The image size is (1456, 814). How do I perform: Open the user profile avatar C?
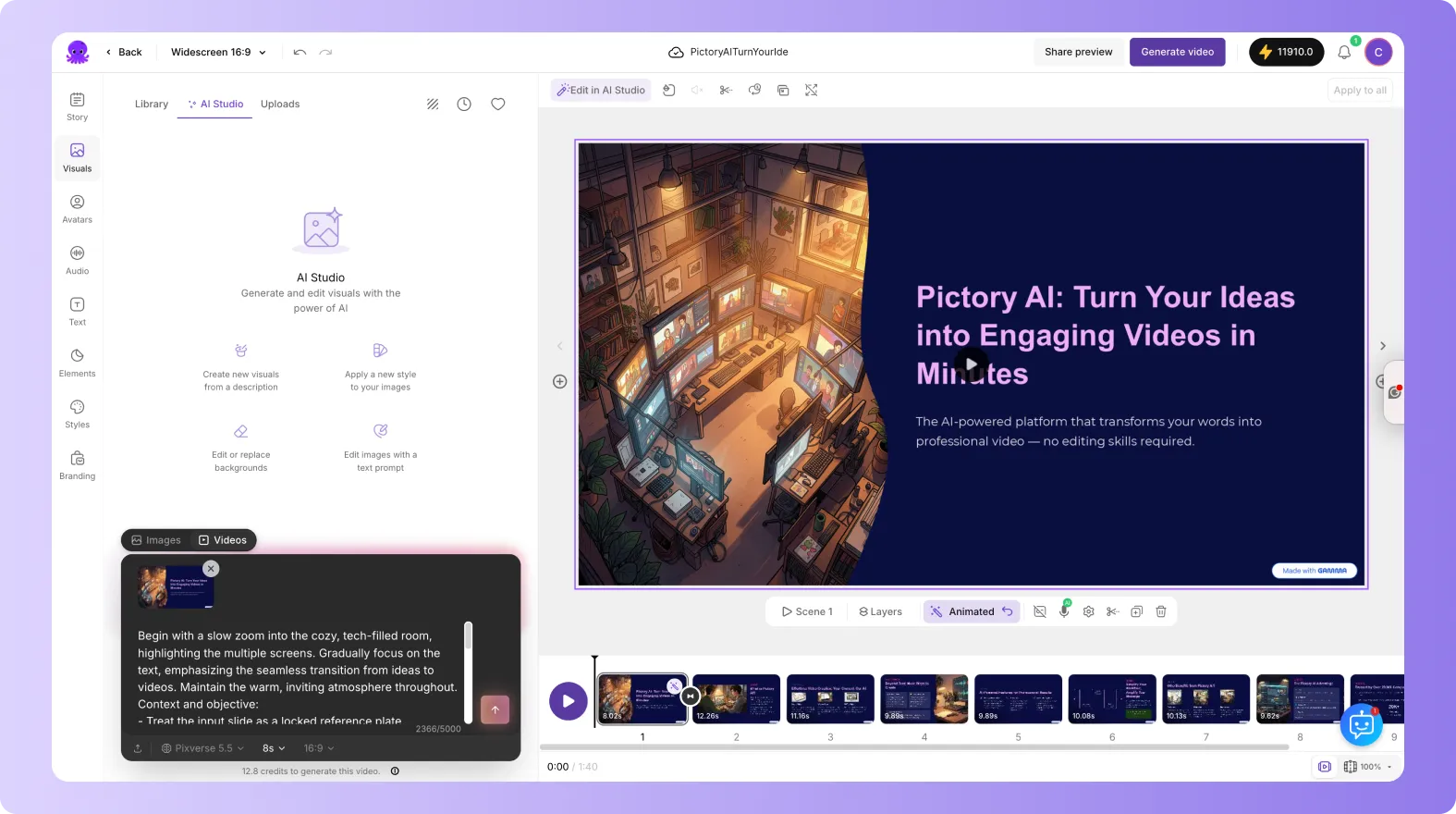click(x=1378, y=52)
